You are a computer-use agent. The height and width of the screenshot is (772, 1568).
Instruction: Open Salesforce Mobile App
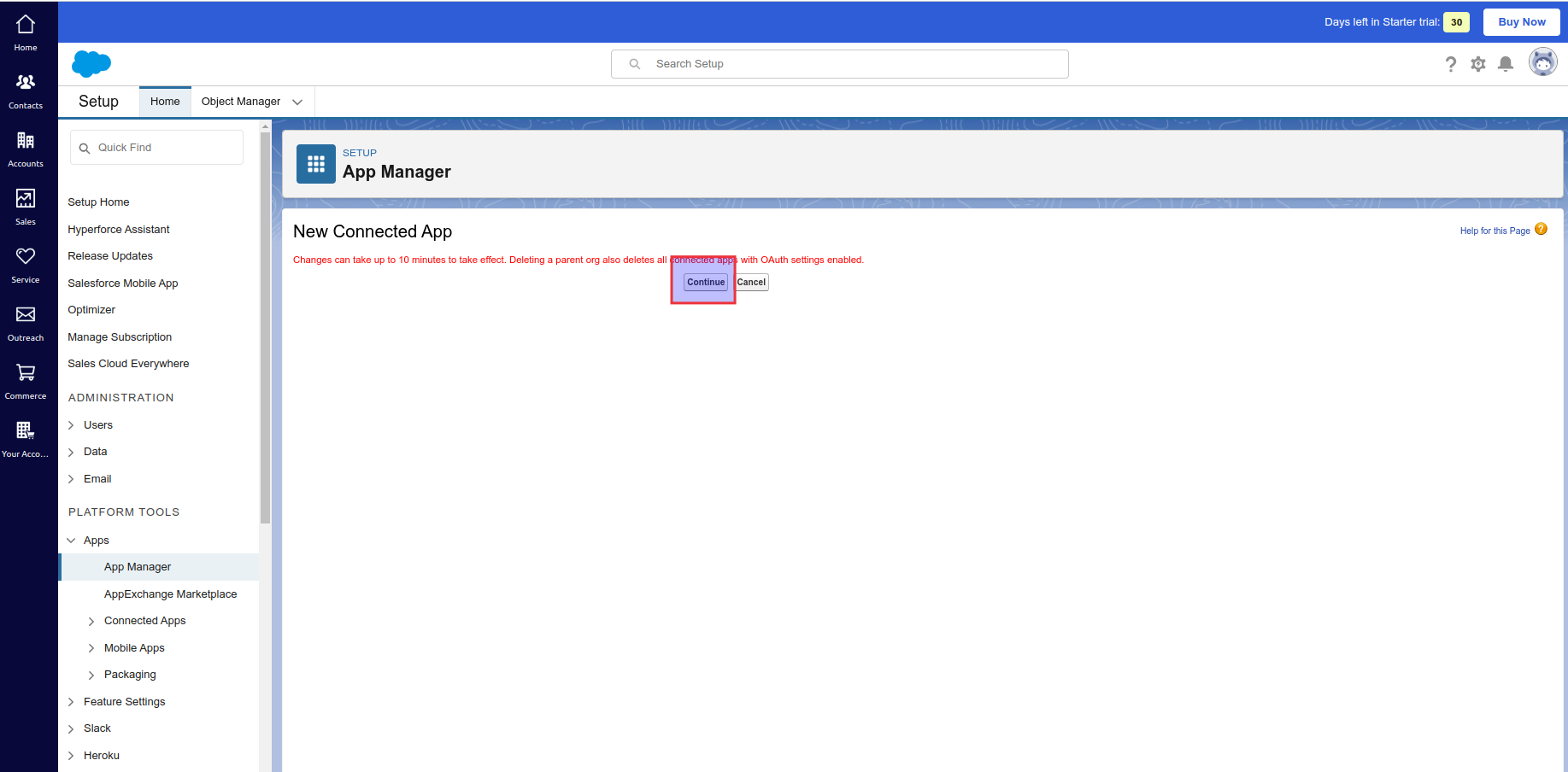click(x=123, y=284)
